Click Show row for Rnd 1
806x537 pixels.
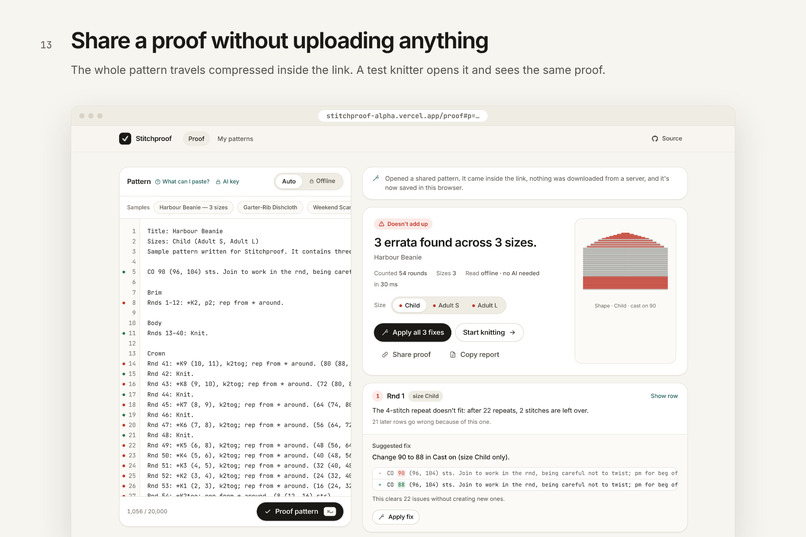[x=664, y=396]
